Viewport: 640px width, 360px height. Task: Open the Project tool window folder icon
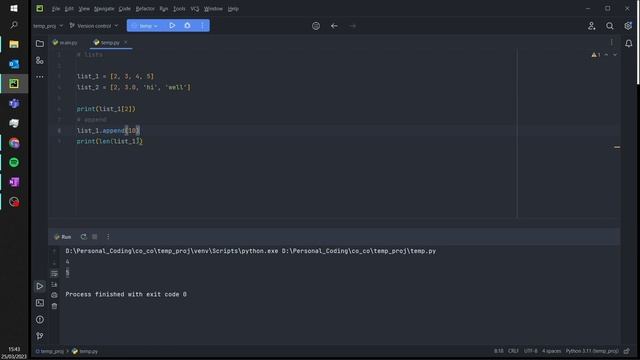[x=40, y=43]
